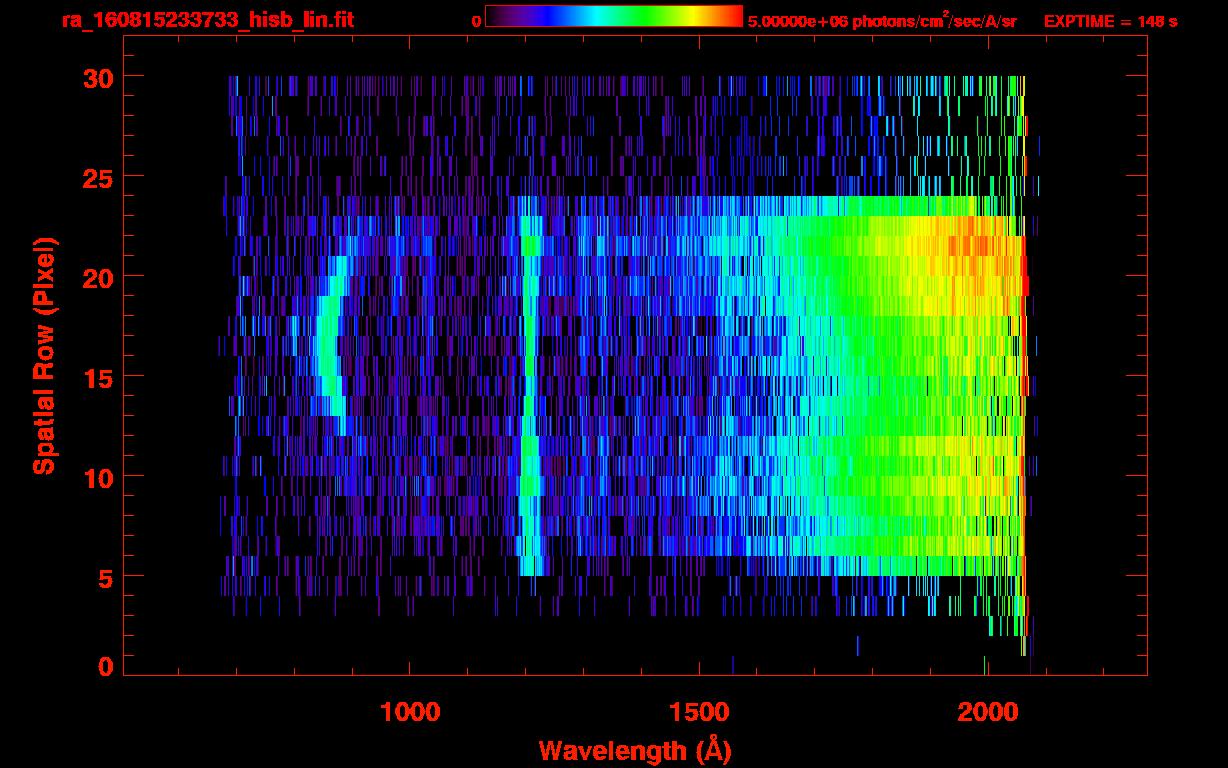The height and width of the screenshot is (768, 1228).
Task: Click the rainbow color scale bar
Action: [x=613, y=16]
